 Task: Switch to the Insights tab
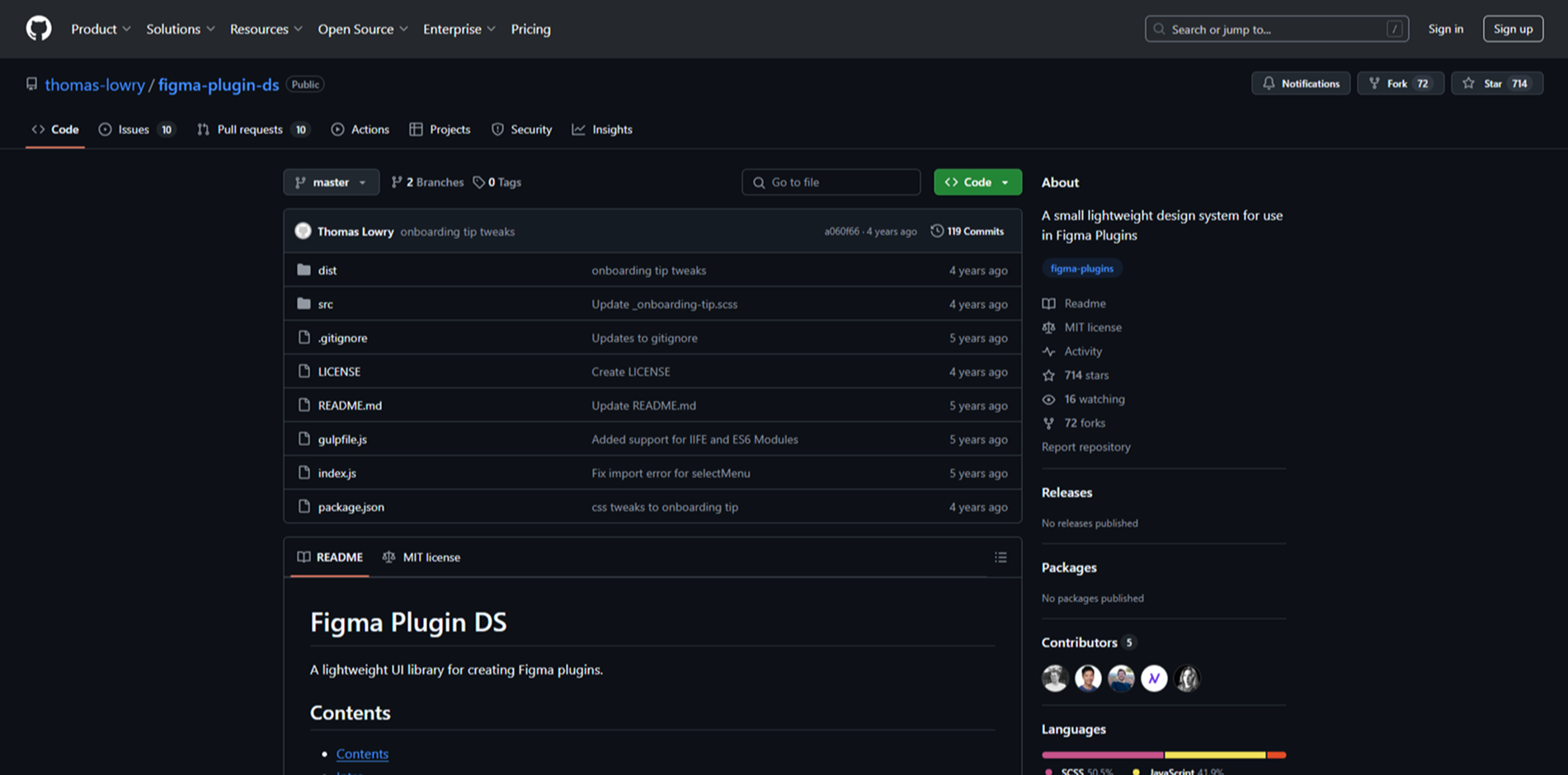coord(602,129)
